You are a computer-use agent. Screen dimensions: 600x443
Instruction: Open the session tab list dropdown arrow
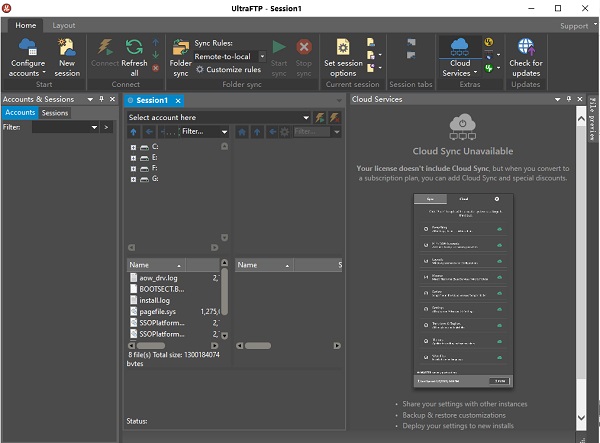[x=339, y=101]
